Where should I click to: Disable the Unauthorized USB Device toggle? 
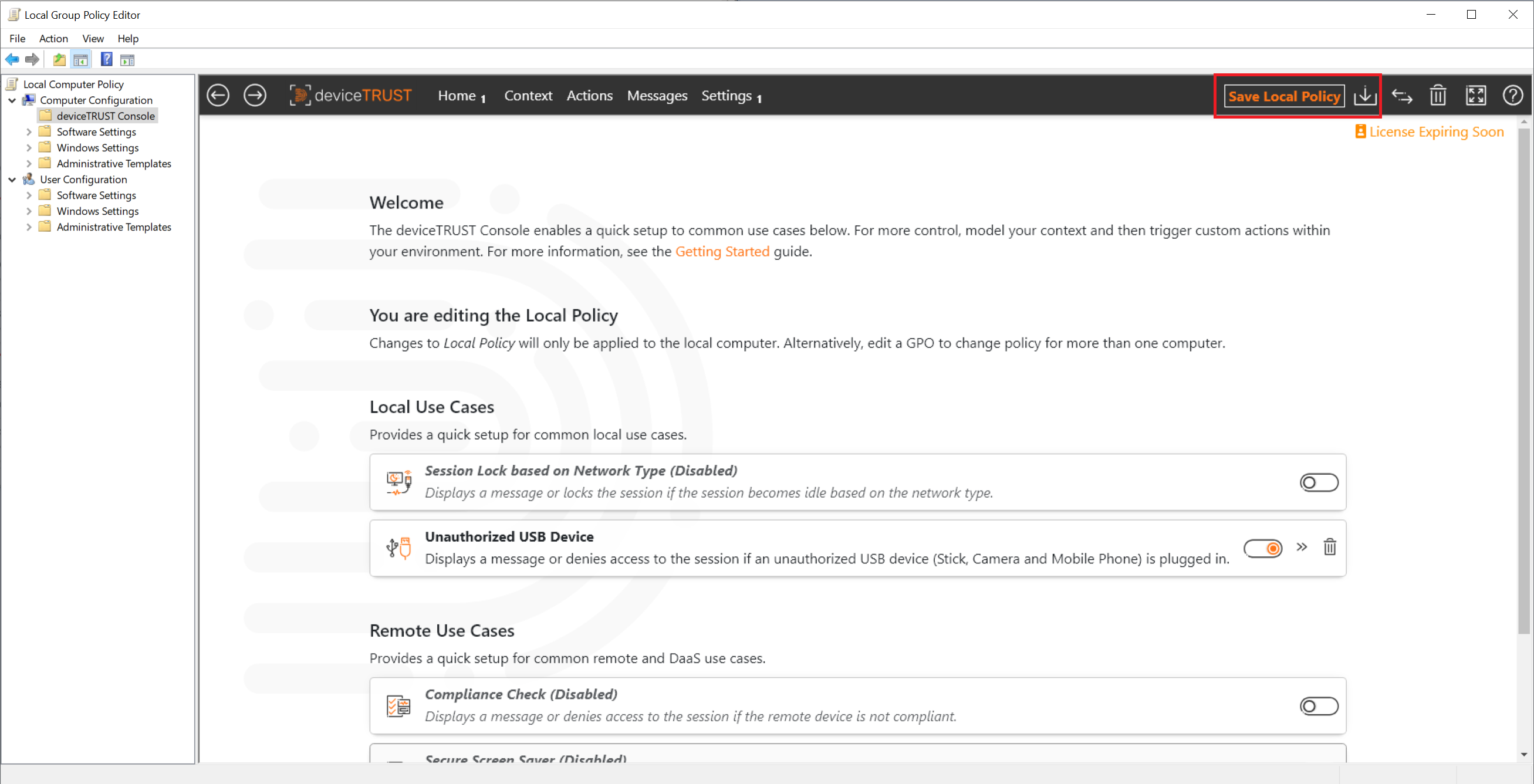1262,548
